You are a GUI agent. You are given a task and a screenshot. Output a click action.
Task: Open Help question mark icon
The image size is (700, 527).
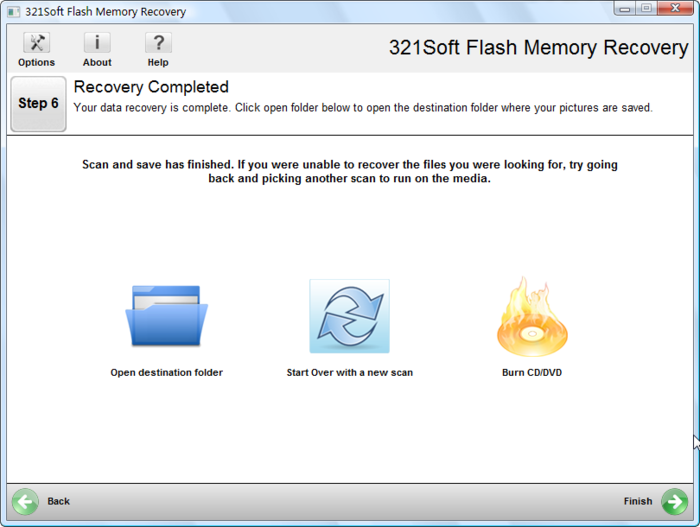point(158,43)
